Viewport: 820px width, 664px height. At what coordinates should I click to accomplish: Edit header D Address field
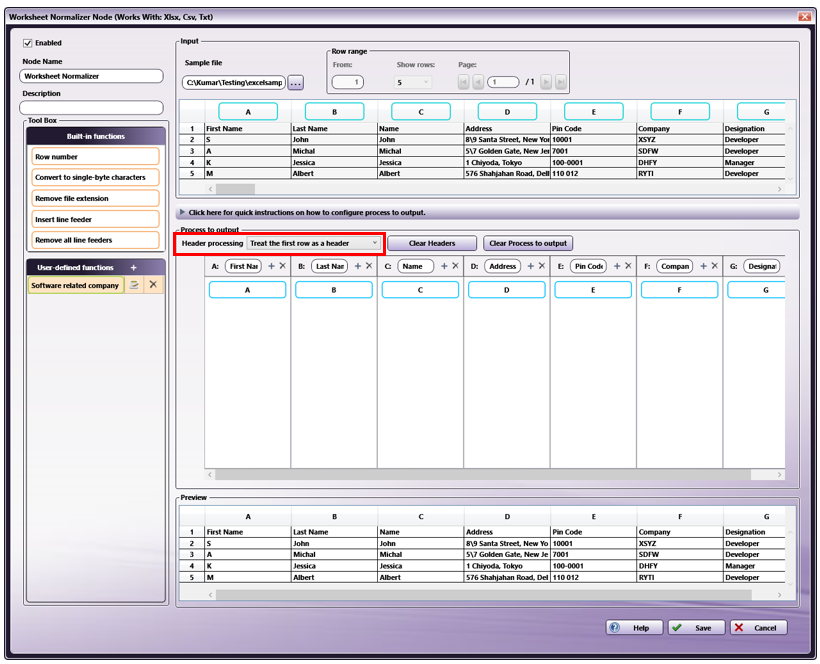coord(503,266)
